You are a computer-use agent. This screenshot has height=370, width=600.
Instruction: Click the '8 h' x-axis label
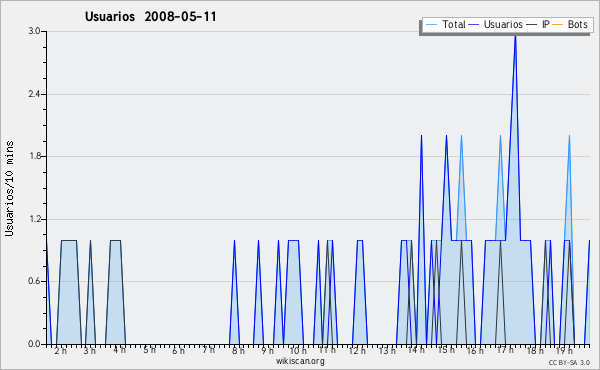[x=238, y=350]
